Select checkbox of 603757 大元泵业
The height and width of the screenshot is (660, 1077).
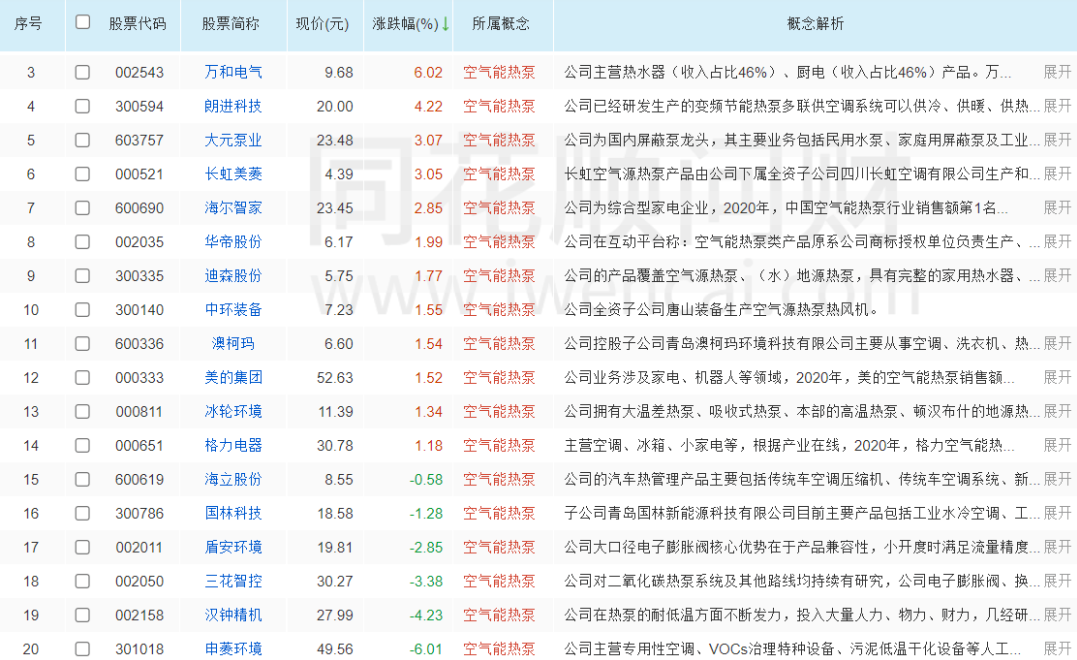click(82, 140)
